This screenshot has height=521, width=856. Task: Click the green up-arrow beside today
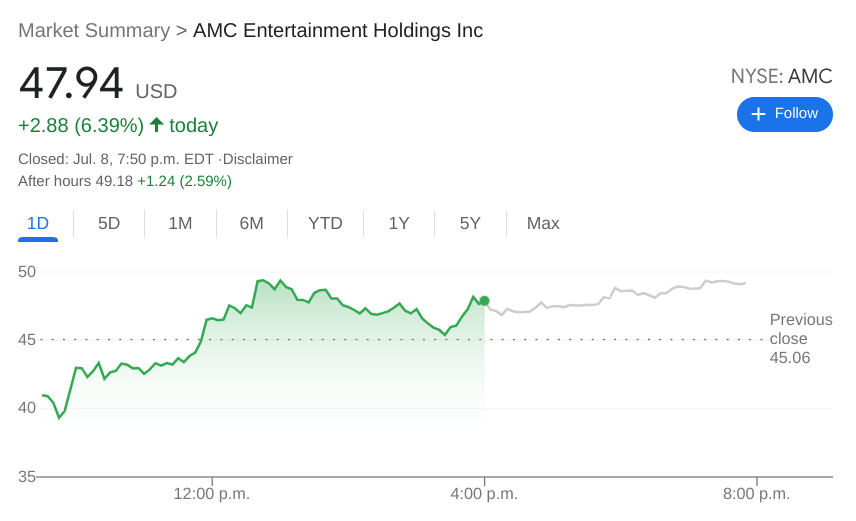[157, 125]
